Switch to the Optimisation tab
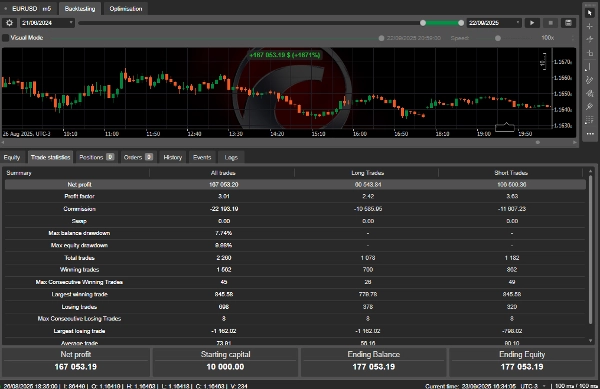600x389 pixels. [126, 8]
